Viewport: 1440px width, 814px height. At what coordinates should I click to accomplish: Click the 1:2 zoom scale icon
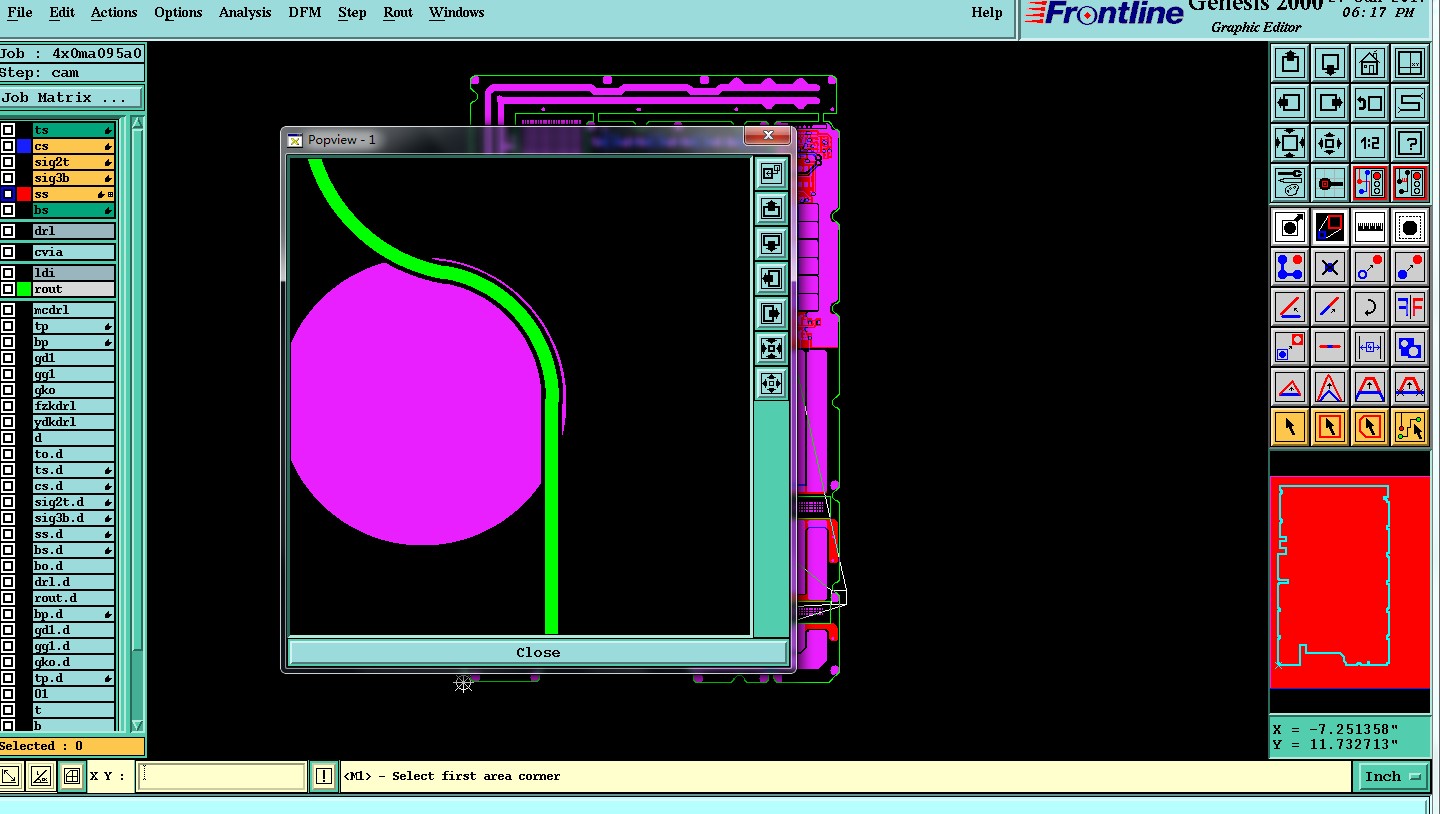click(1370, 143)
